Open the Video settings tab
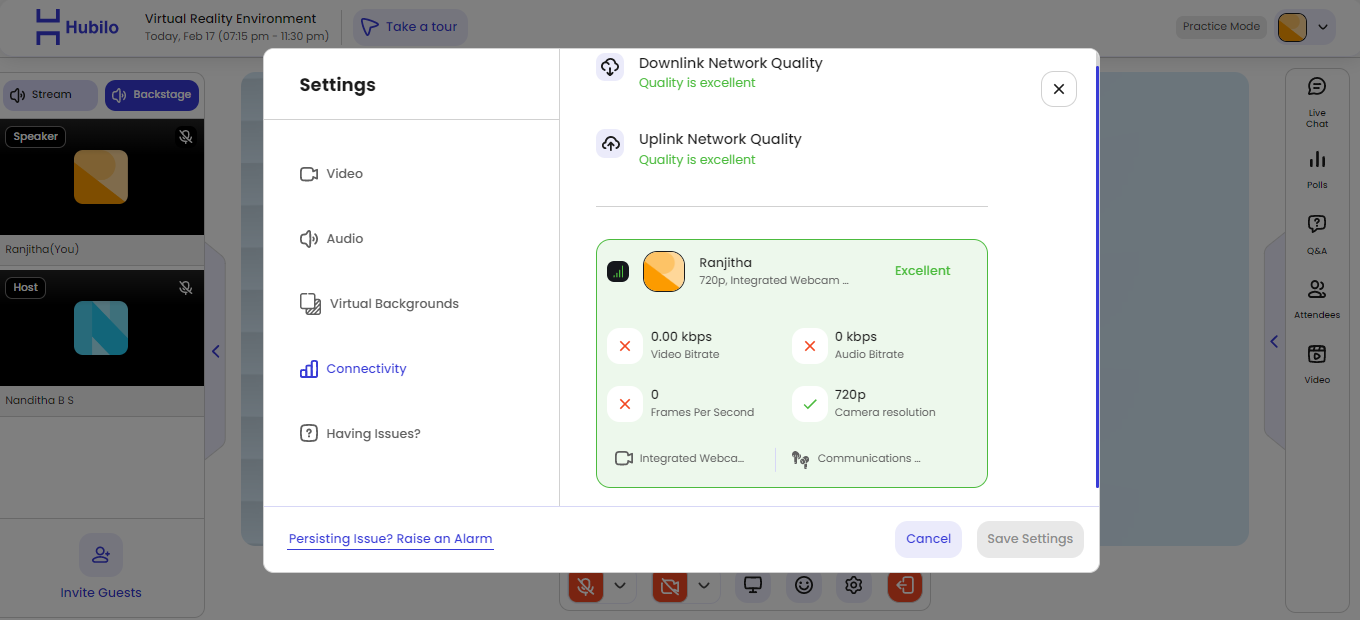Screen dimensions: 1360x620 coord(332,174)
